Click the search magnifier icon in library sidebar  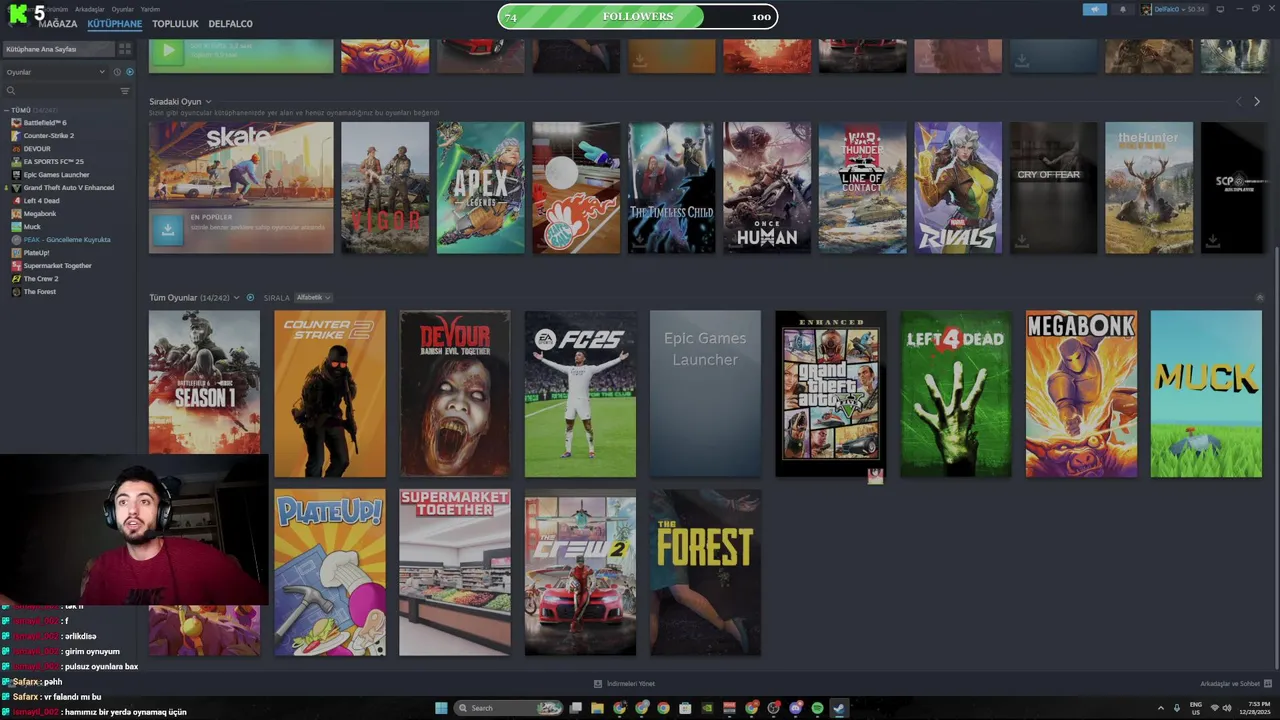[11, 91]
